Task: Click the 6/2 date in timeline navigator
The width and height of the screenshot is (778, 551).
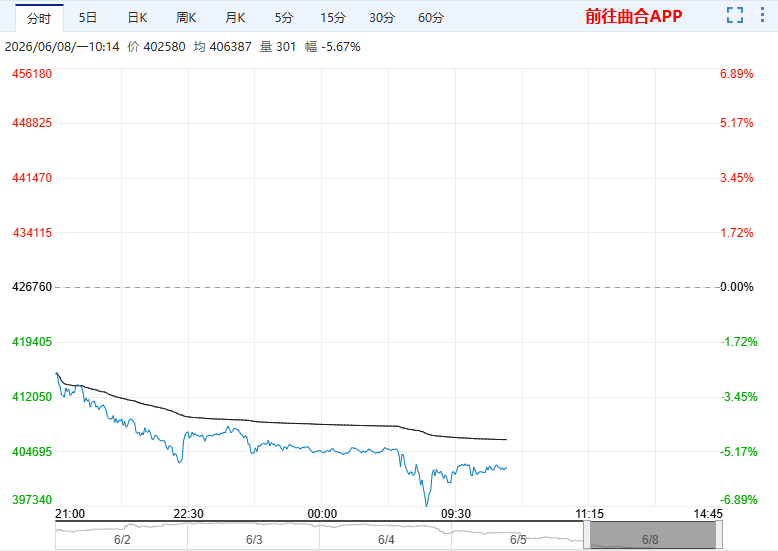Action: (122, 540)
